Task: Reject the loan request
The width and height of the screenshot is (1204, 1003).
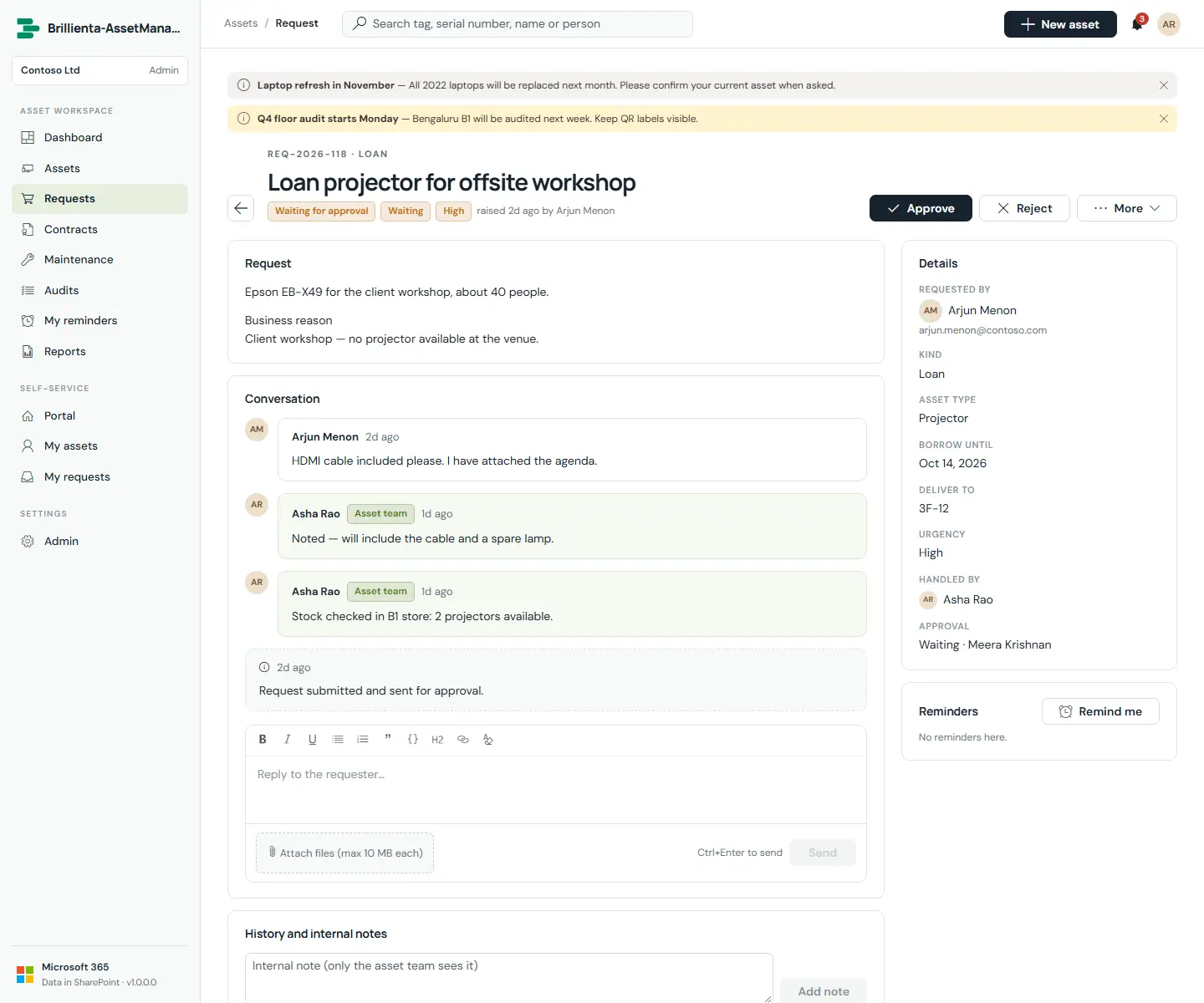Action: click(x=1024, y=208)
